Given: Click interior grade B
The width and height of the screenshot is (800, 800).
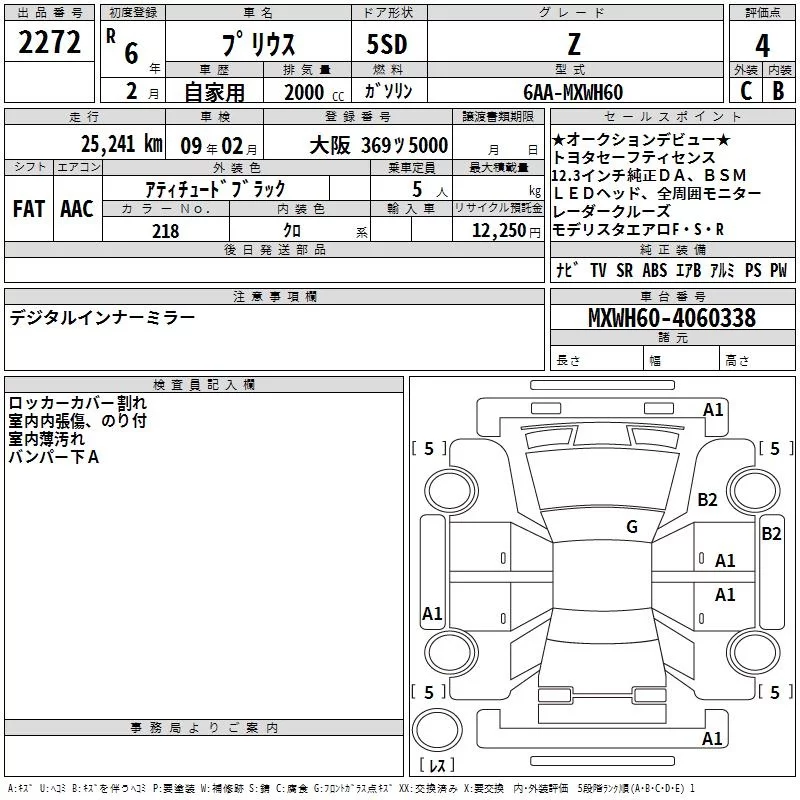Looking at the screenshot, I should pyautogui.click(x=778, y=91).
